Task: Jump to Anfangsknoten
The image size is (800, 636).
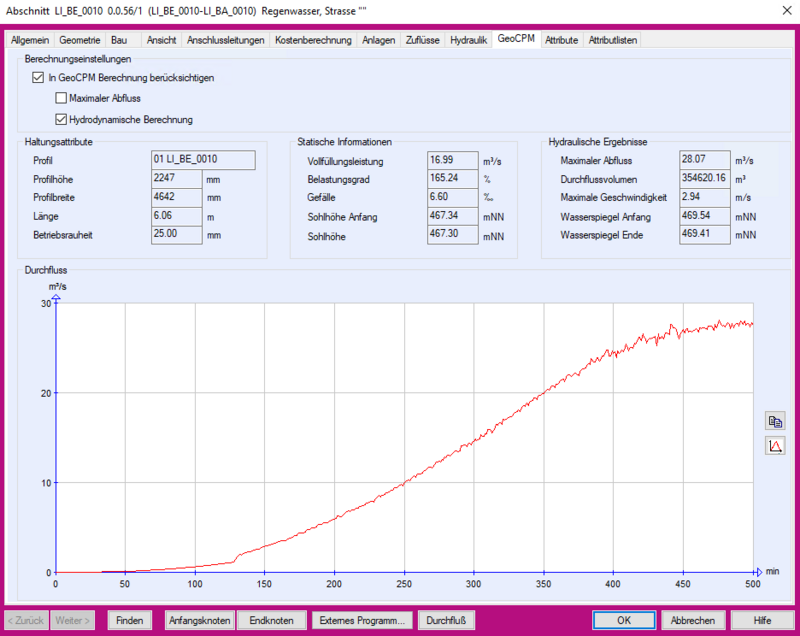Action: [200, 620]
